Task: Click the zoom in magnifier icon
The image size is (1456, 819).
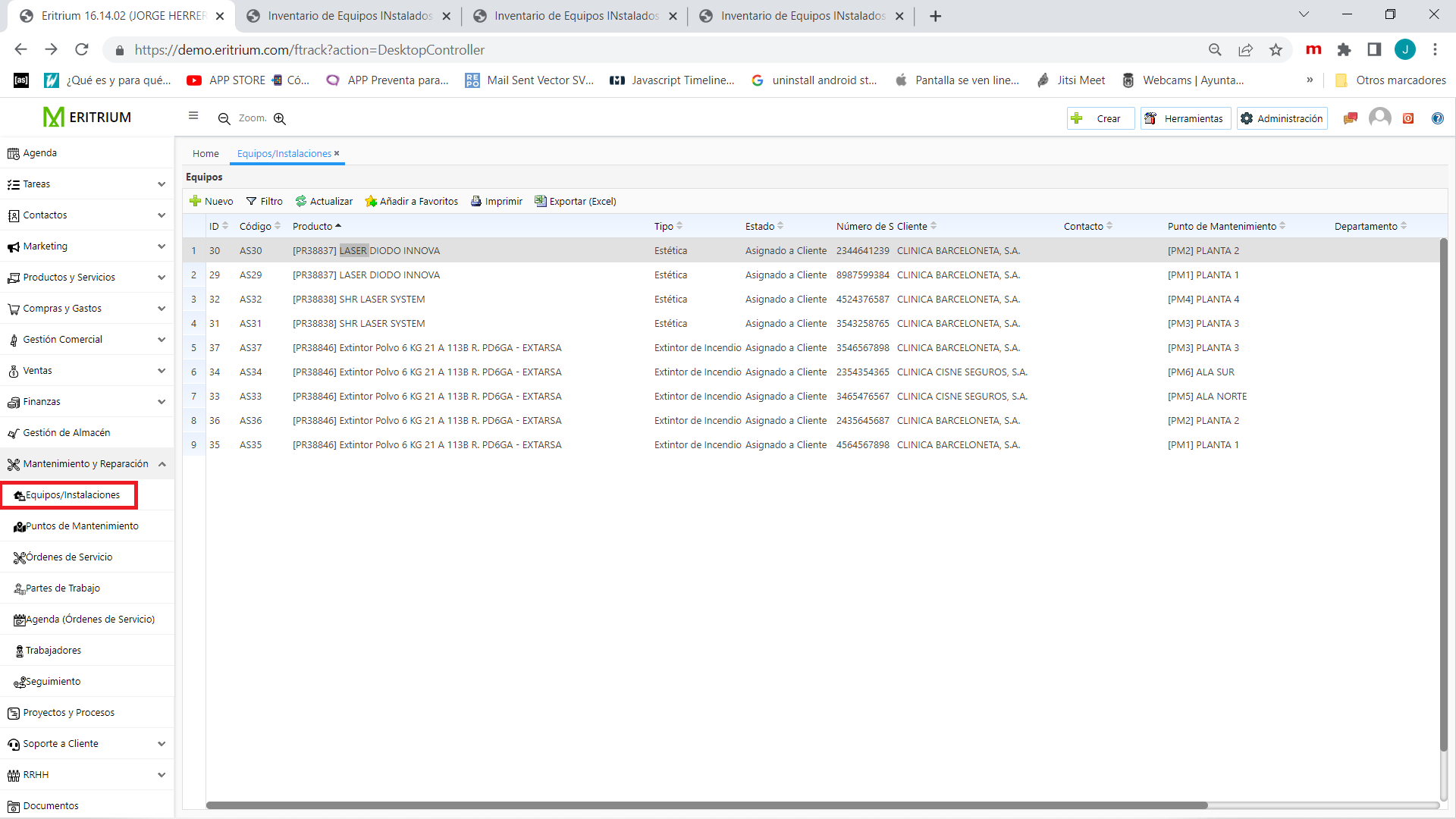Action: [280, 118]
